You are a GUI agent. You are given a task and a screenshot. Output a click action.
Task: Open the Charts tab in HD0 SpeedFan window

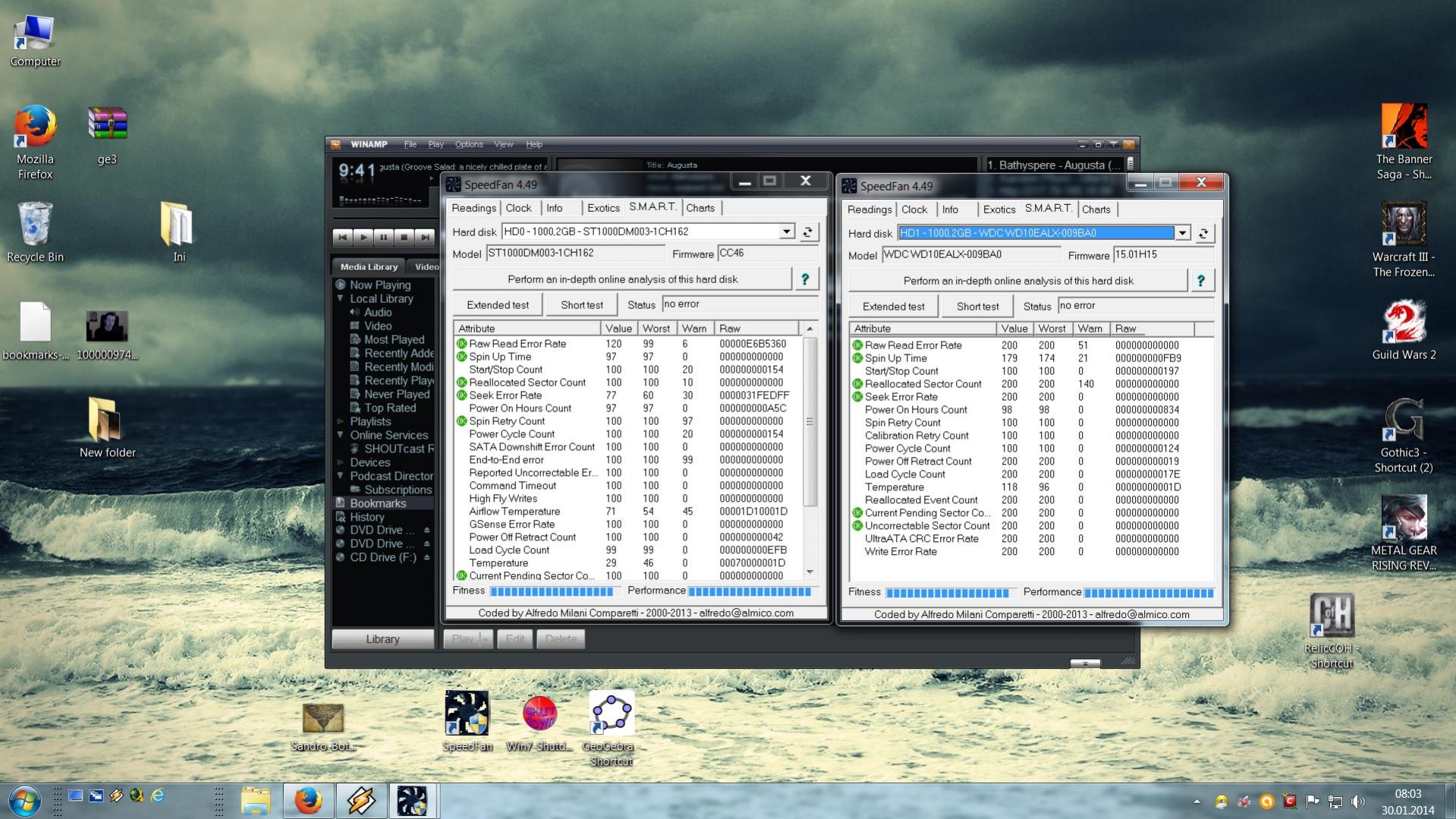click(x=700, y=208)
